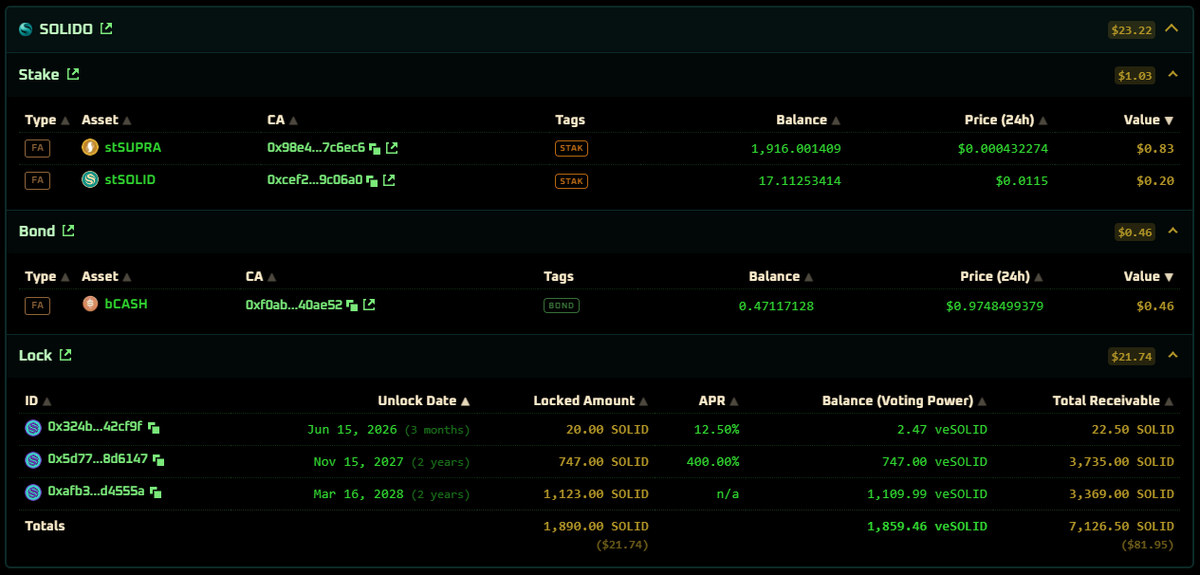Click the bCASH token icon
1200x575 pixels.
click(90, 304)
